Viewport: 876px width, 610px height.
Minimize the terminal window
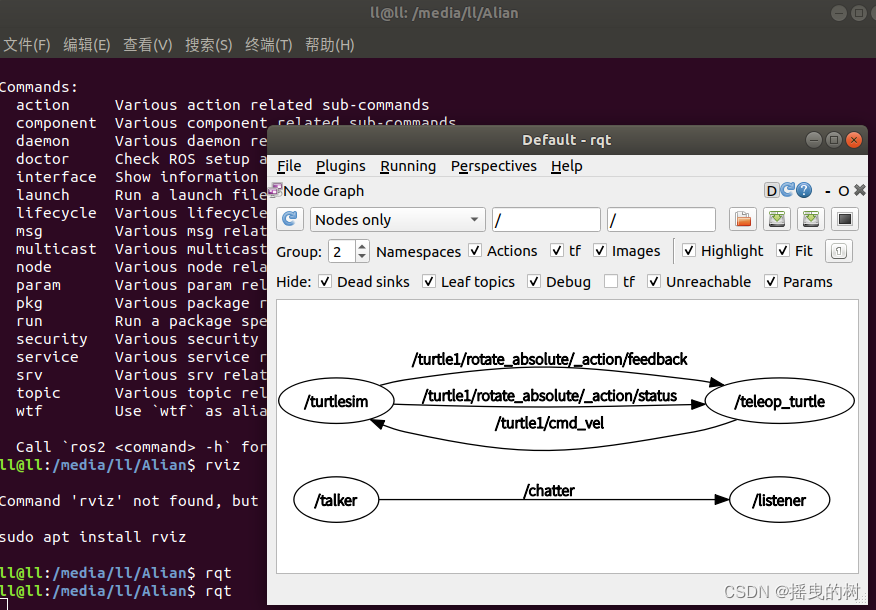tap(839, 13)
